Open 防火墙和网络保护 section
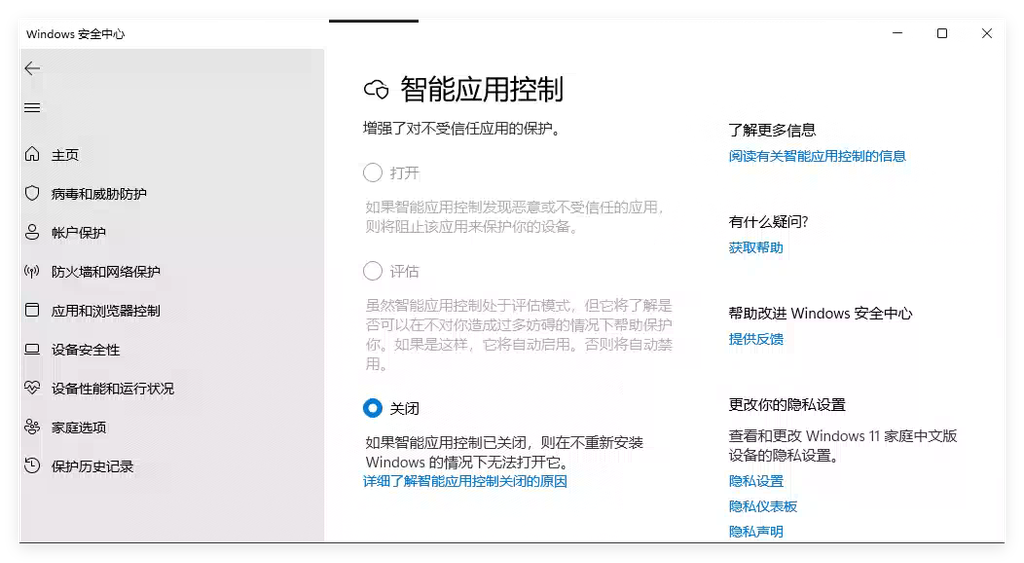 [106, 272]
